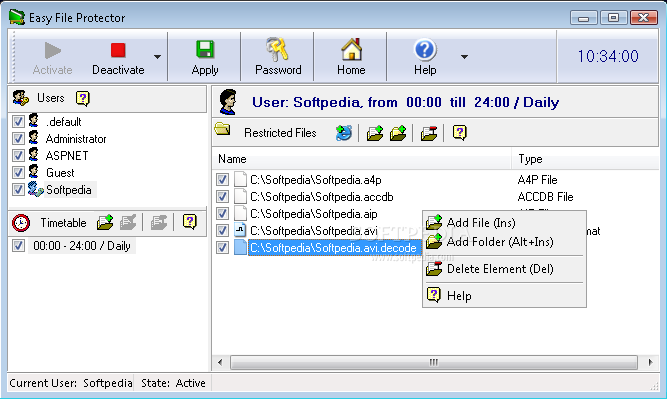
Task: Toggle checkbox for Softpedia.avi.decode
Action: [222, 248]
